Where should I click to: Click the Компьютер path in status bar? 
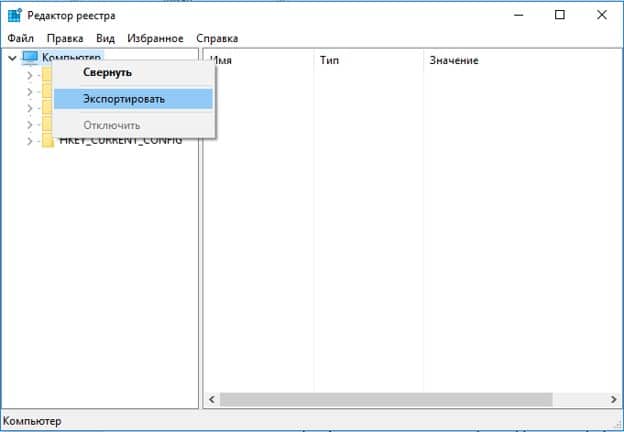pyautogui.click(x=32, y=421)
